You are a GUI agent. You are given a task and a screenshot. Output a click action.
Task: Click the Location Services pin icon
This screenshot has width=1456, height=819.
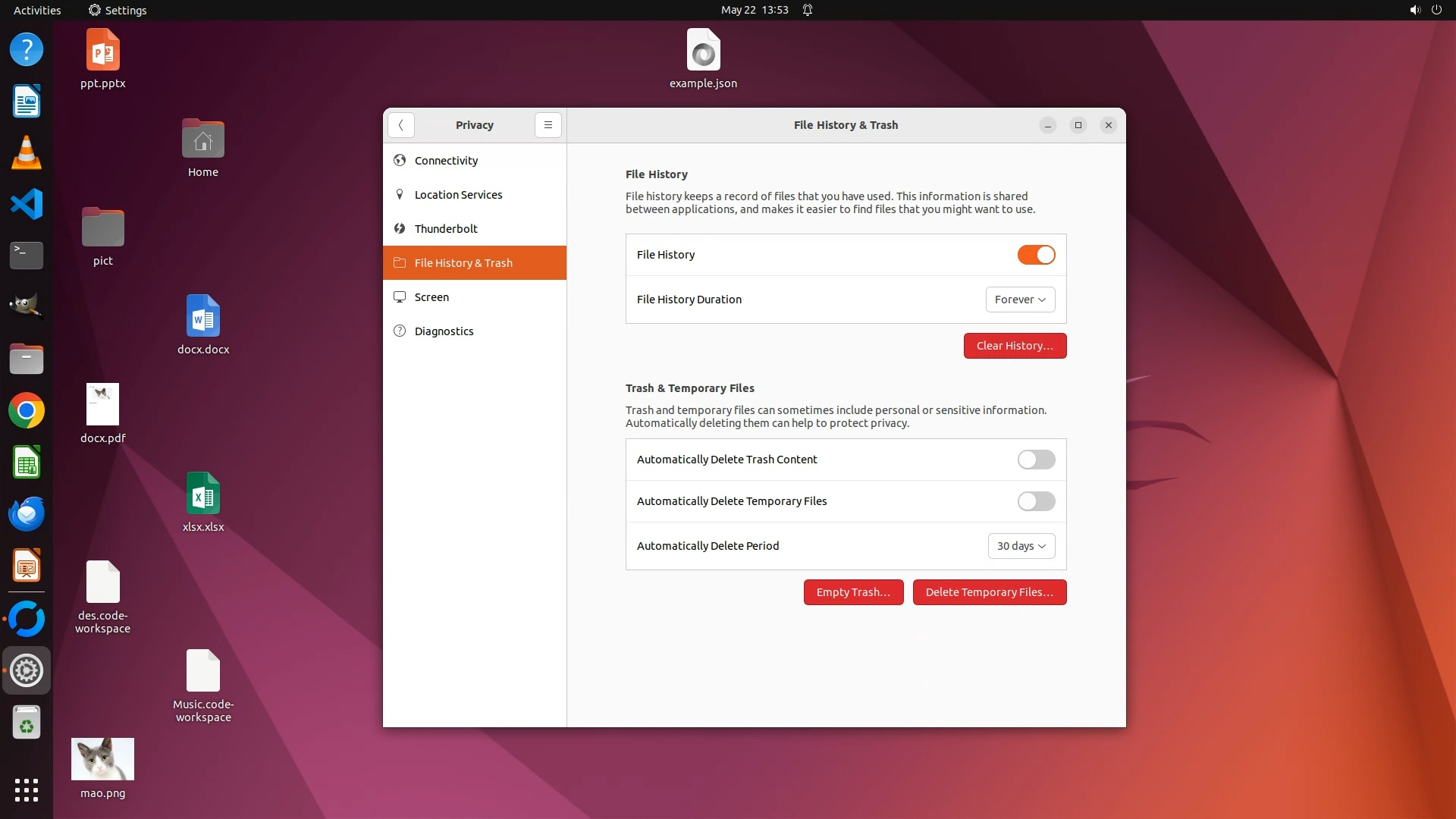pyautogui.click(x=400, y=194)
